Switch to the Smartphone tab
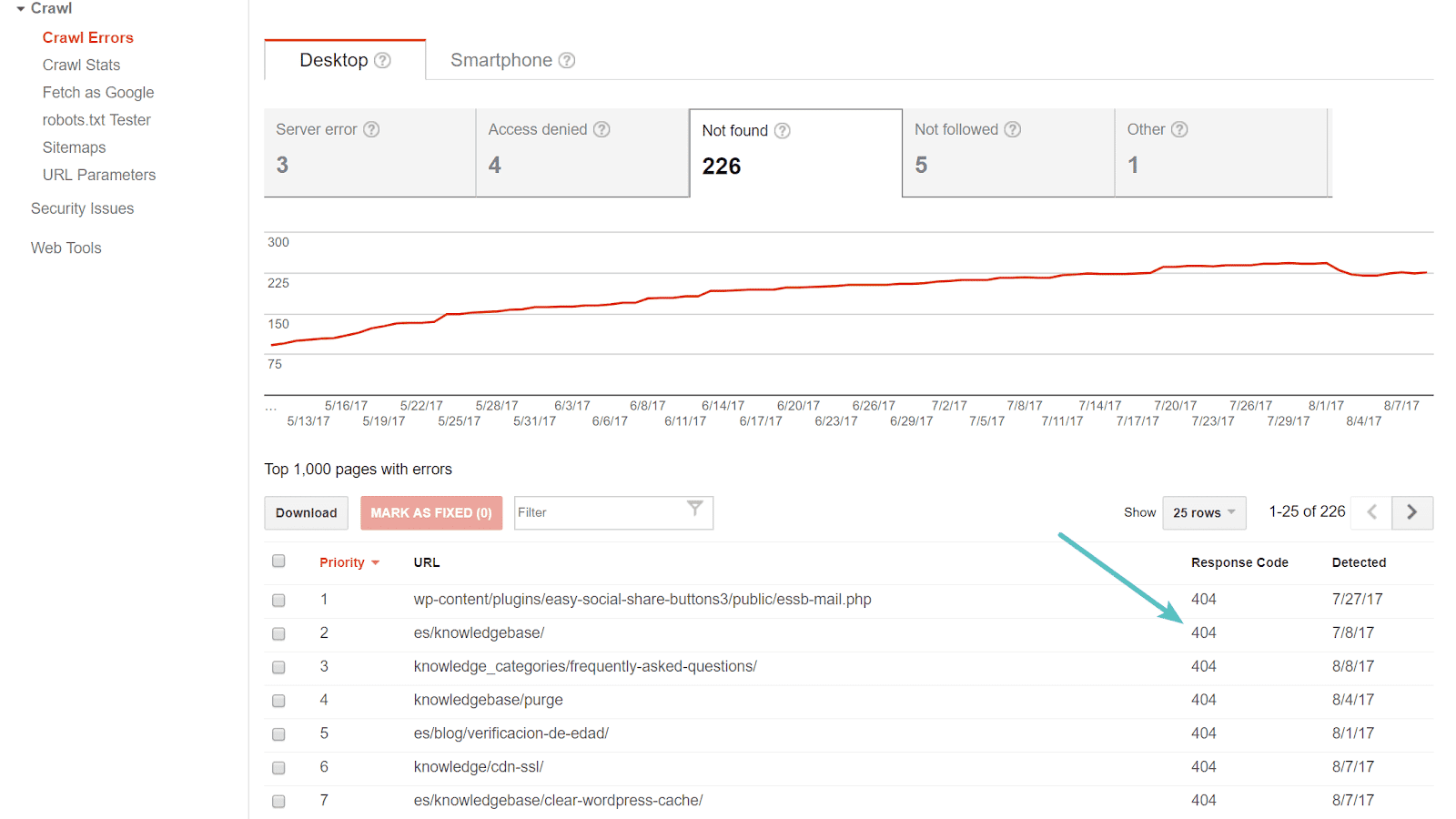1456x819 pixels. pos(501,60)
